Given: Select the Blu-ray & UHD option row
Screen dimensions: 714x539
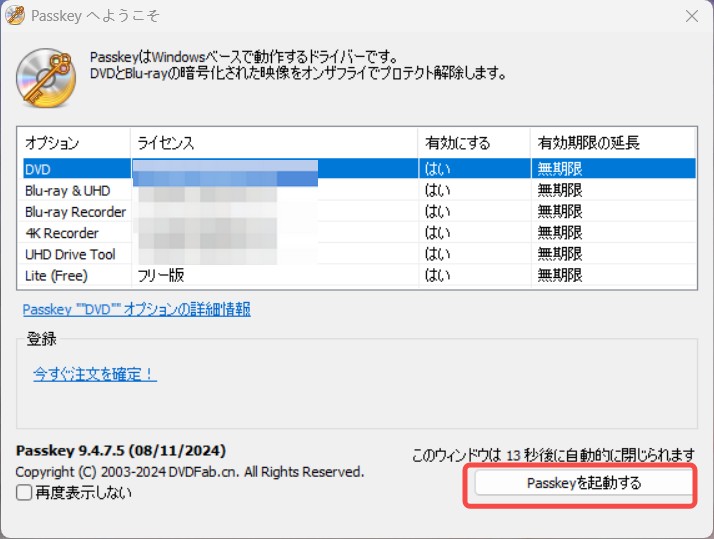Looking at the screenshot, I should [359, 190].
